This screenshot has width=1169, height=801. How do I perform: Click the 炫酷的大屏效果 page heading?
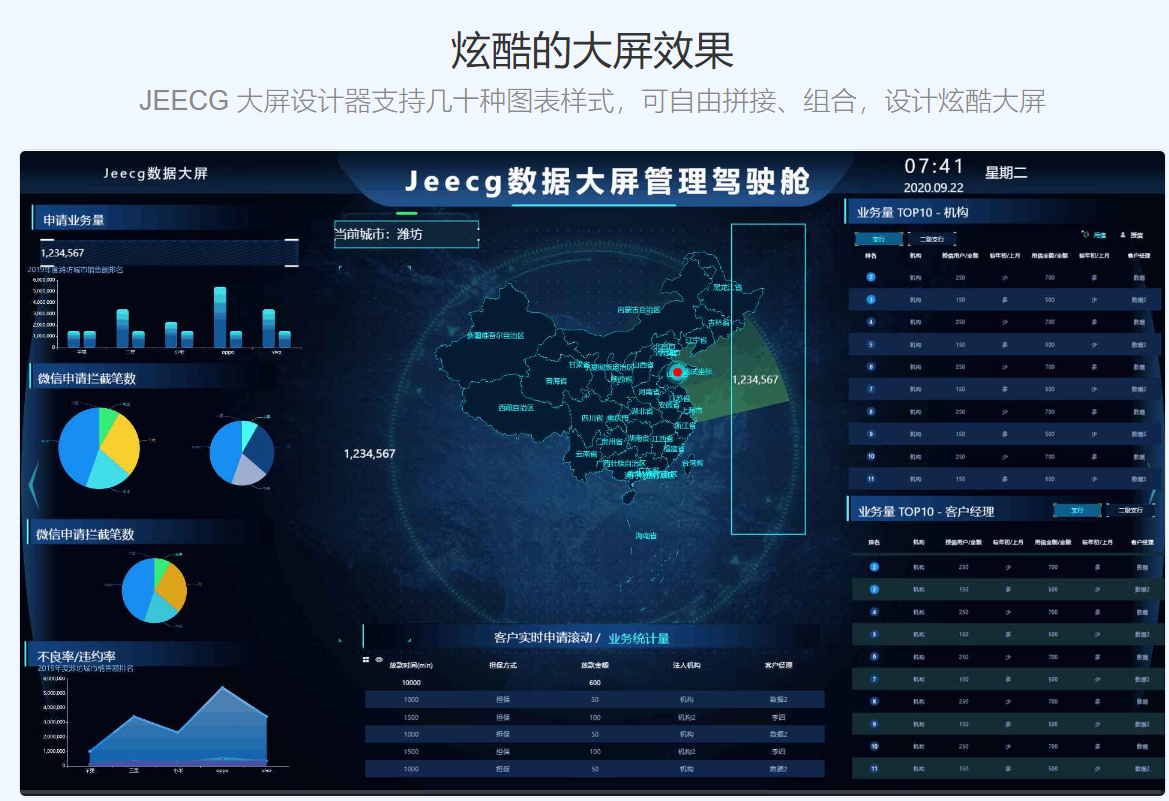592,51
